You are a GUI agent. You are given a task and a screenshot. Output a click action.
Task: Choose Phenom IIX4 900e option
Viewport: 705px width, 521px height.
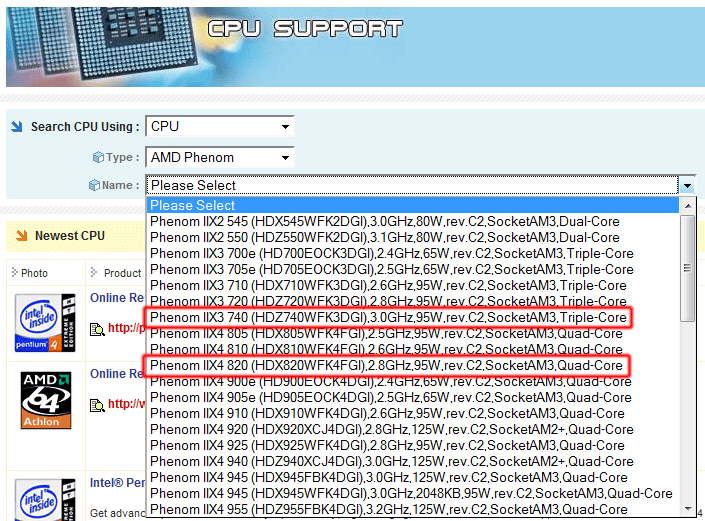click(x=412, y=382)
